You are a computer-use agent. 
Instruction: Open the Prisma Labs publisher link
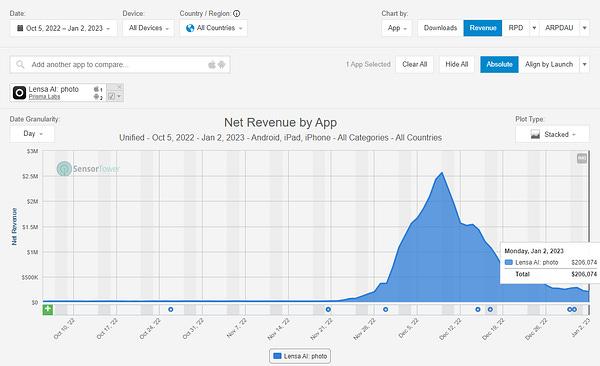[x=44, y=97]
